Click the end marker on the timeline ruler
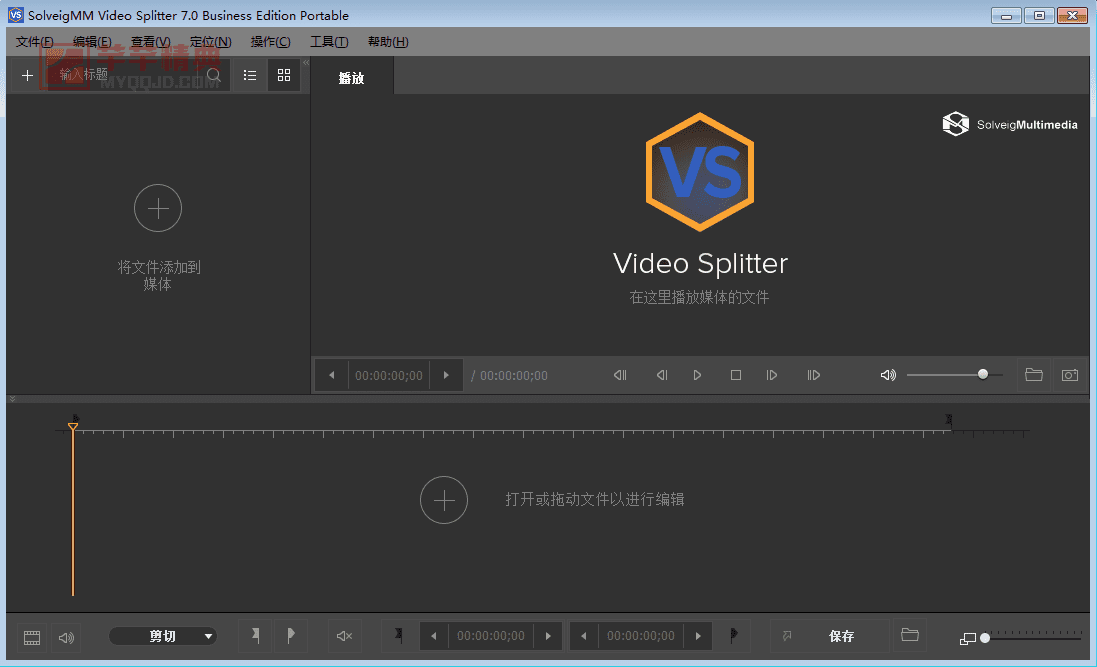This screenshot has width=1097, height=667. click(949, 420)
